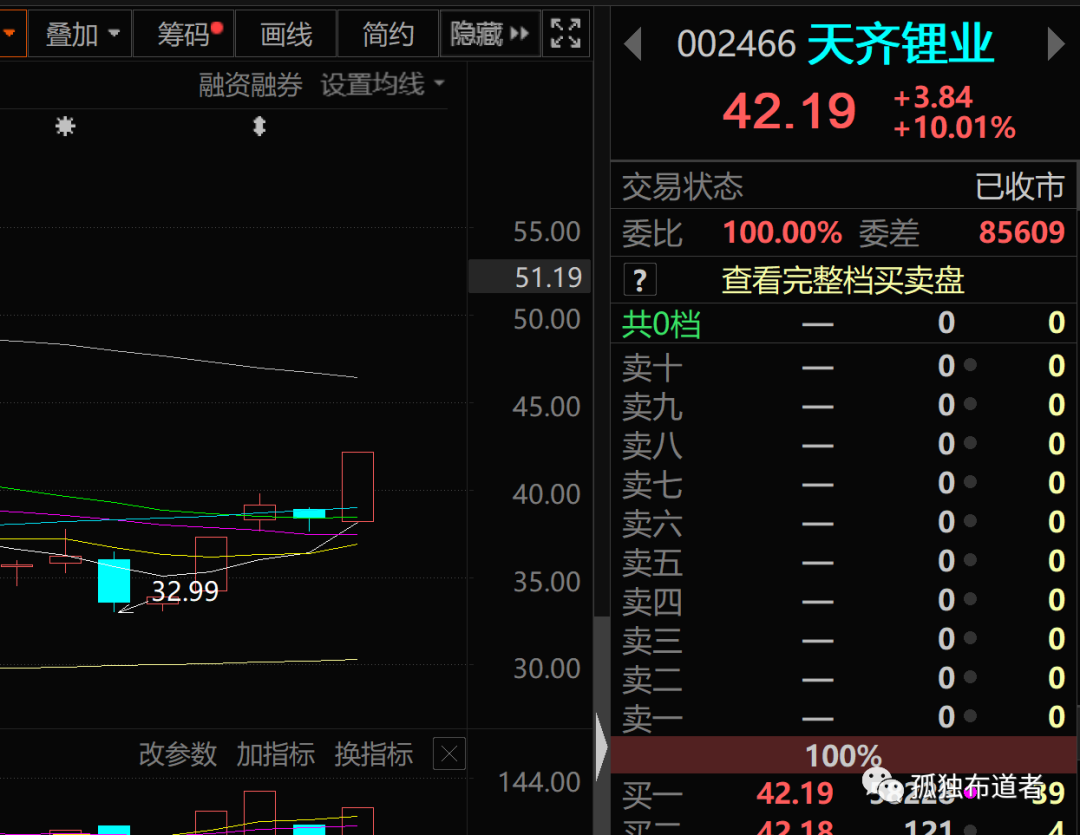
Task: Click 改参数 to edit indicator parameters
Action: coord(178,754)
